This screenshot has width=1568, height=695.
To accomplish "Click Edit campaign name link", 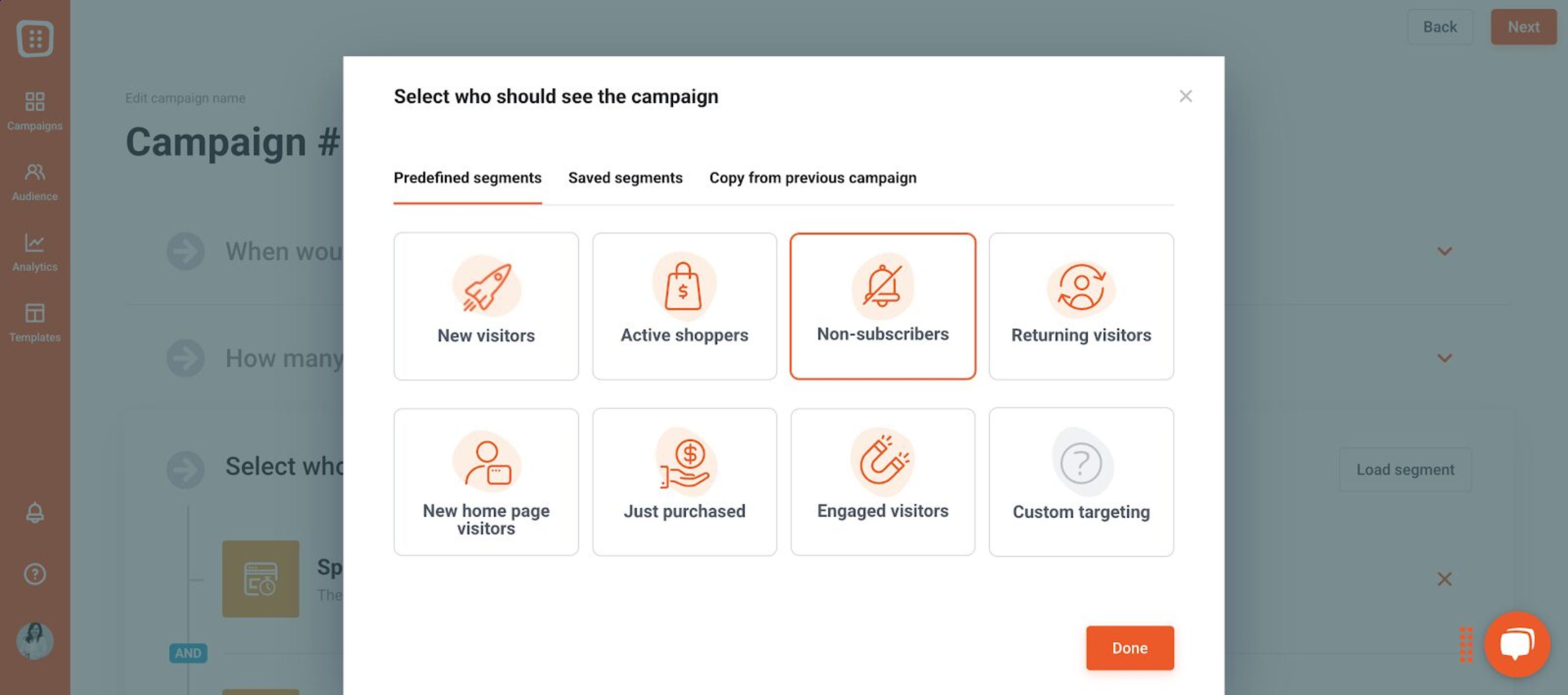I will pyautogui.click(x=185, y=98).
